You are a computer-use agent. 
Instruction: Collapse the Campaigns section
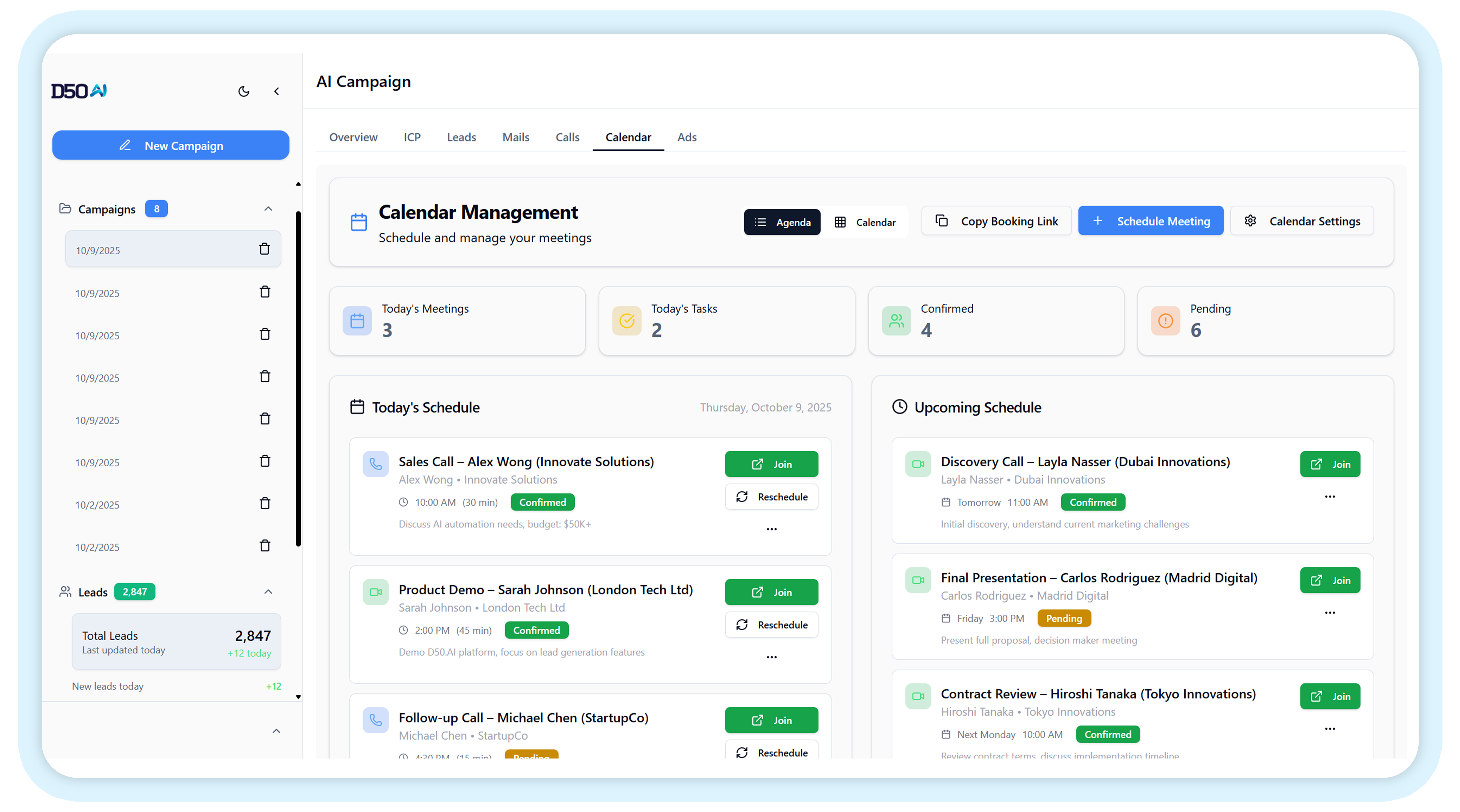pyautogui.click(x=268, y=209)
